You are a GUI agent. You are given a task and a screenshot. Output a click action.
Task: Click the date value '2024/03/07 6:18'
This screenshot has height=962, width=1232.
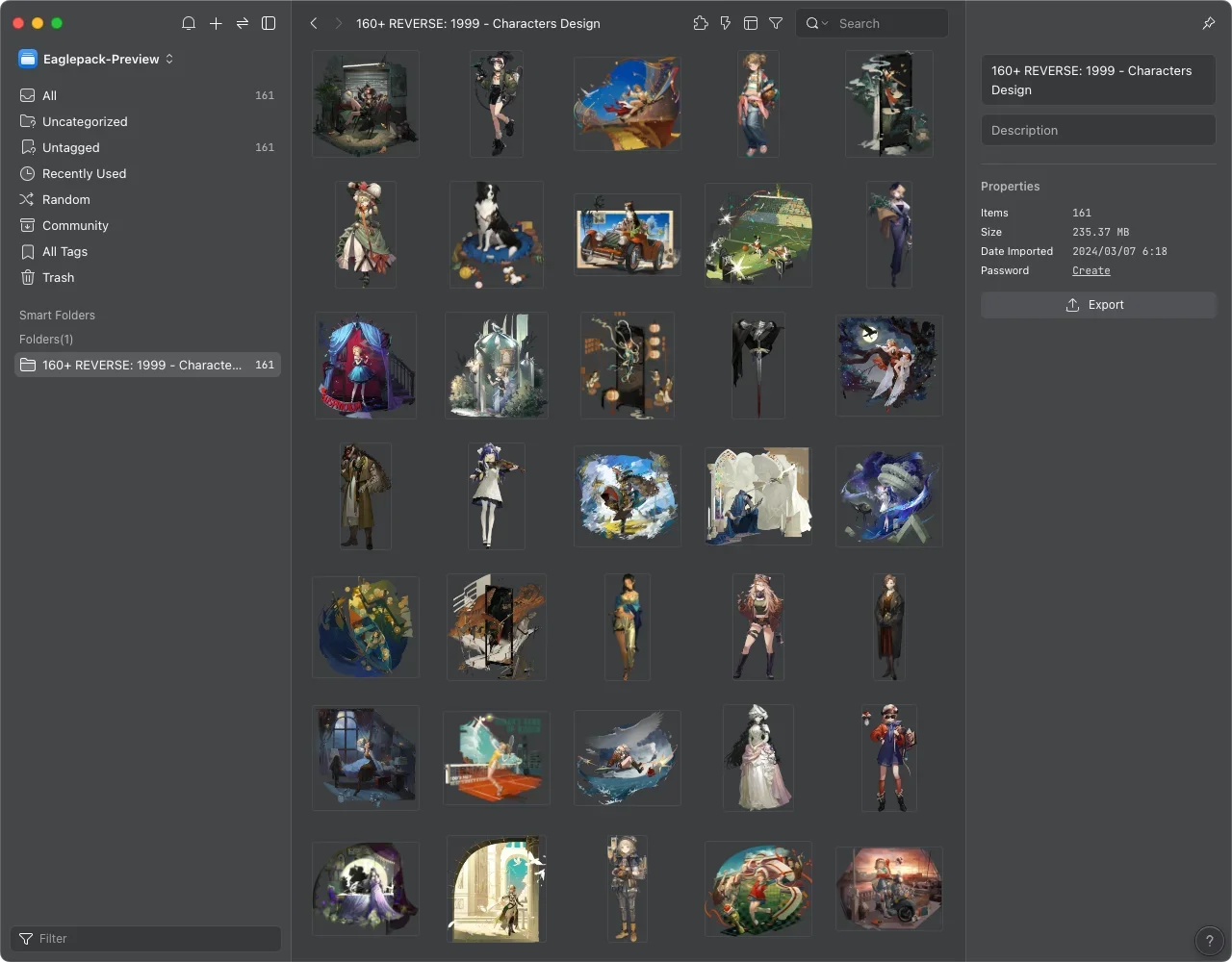tap(1119, 252)
